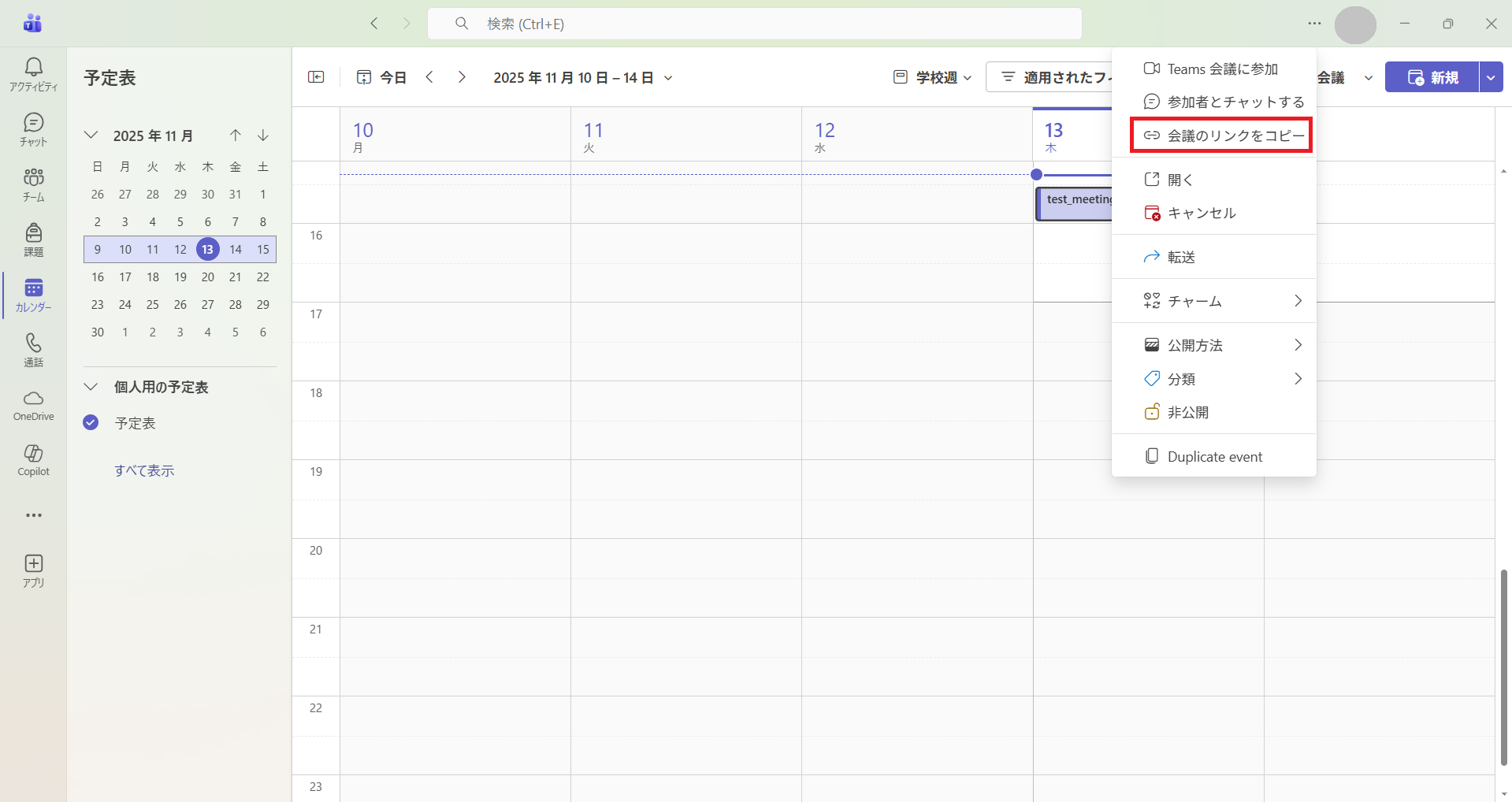The image size is (1512, 802).
Task: Toggle the calendar side pane icon
Action: [x=316, y=77]
